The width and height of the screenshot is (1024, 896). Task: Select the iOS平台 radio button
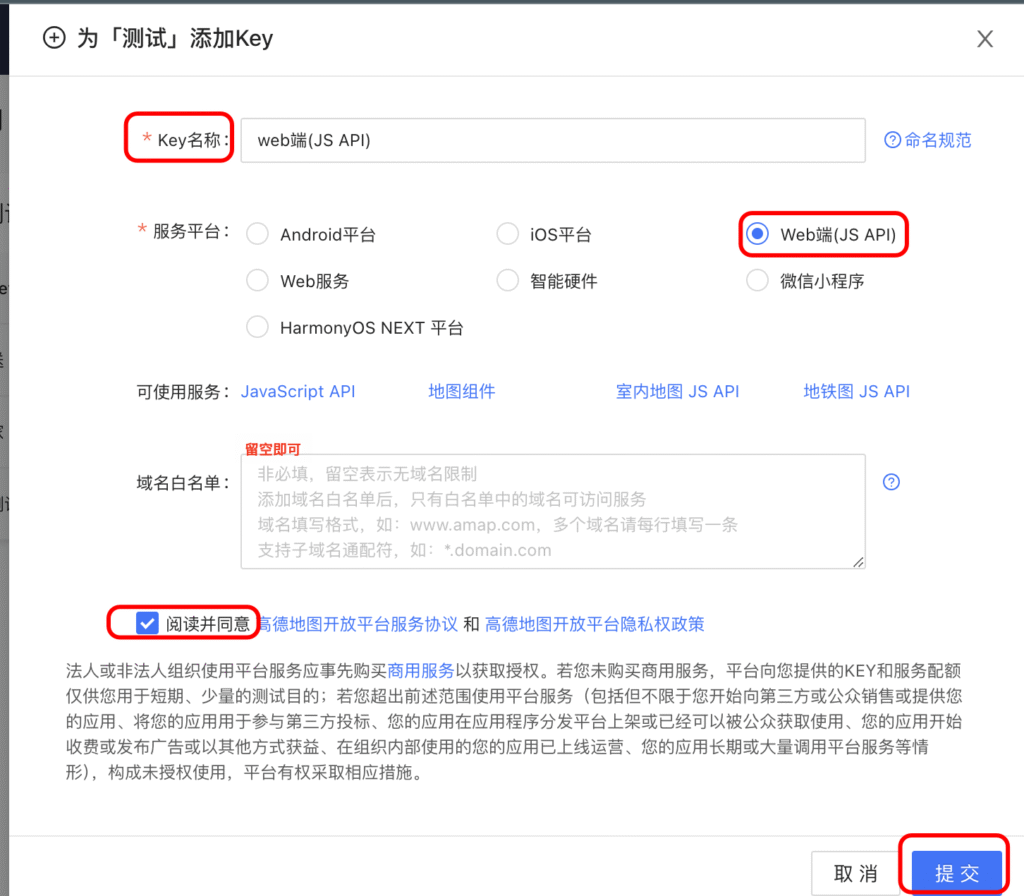507,233
